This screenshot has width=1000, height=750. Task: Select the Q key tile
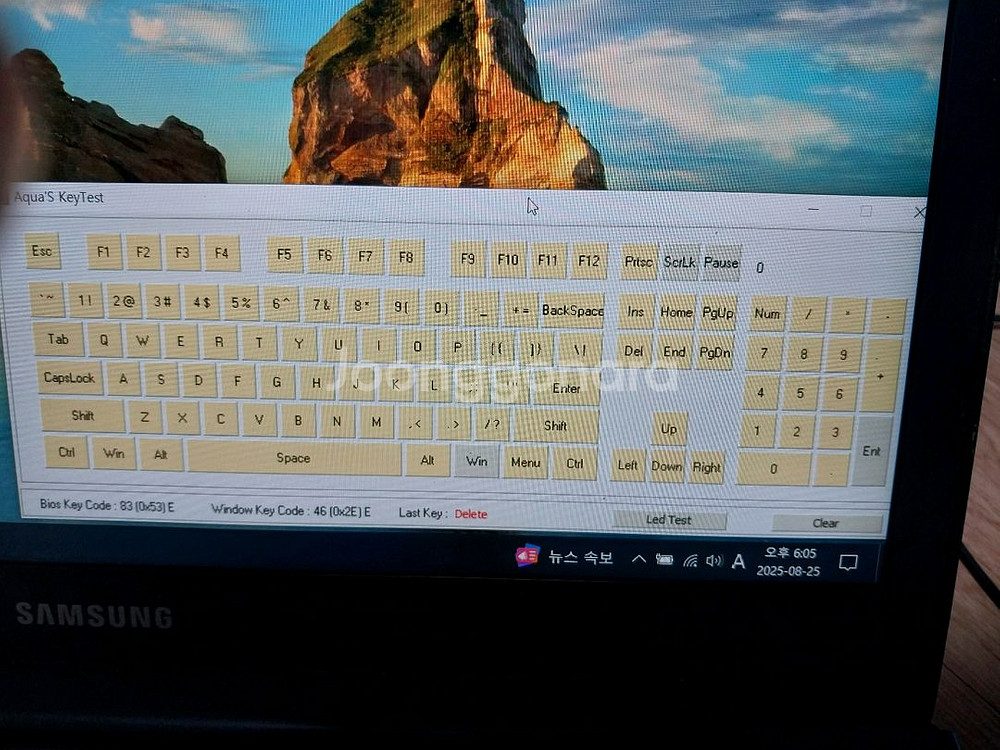pos(104,340)
